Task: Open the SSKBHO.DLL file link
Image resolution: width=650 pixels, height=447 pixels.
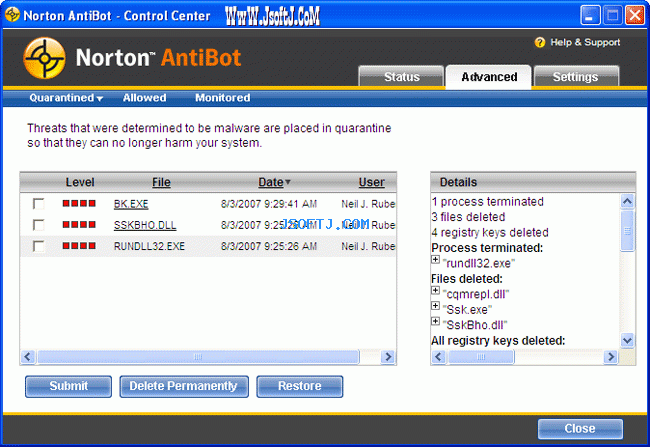Action: 145,225
